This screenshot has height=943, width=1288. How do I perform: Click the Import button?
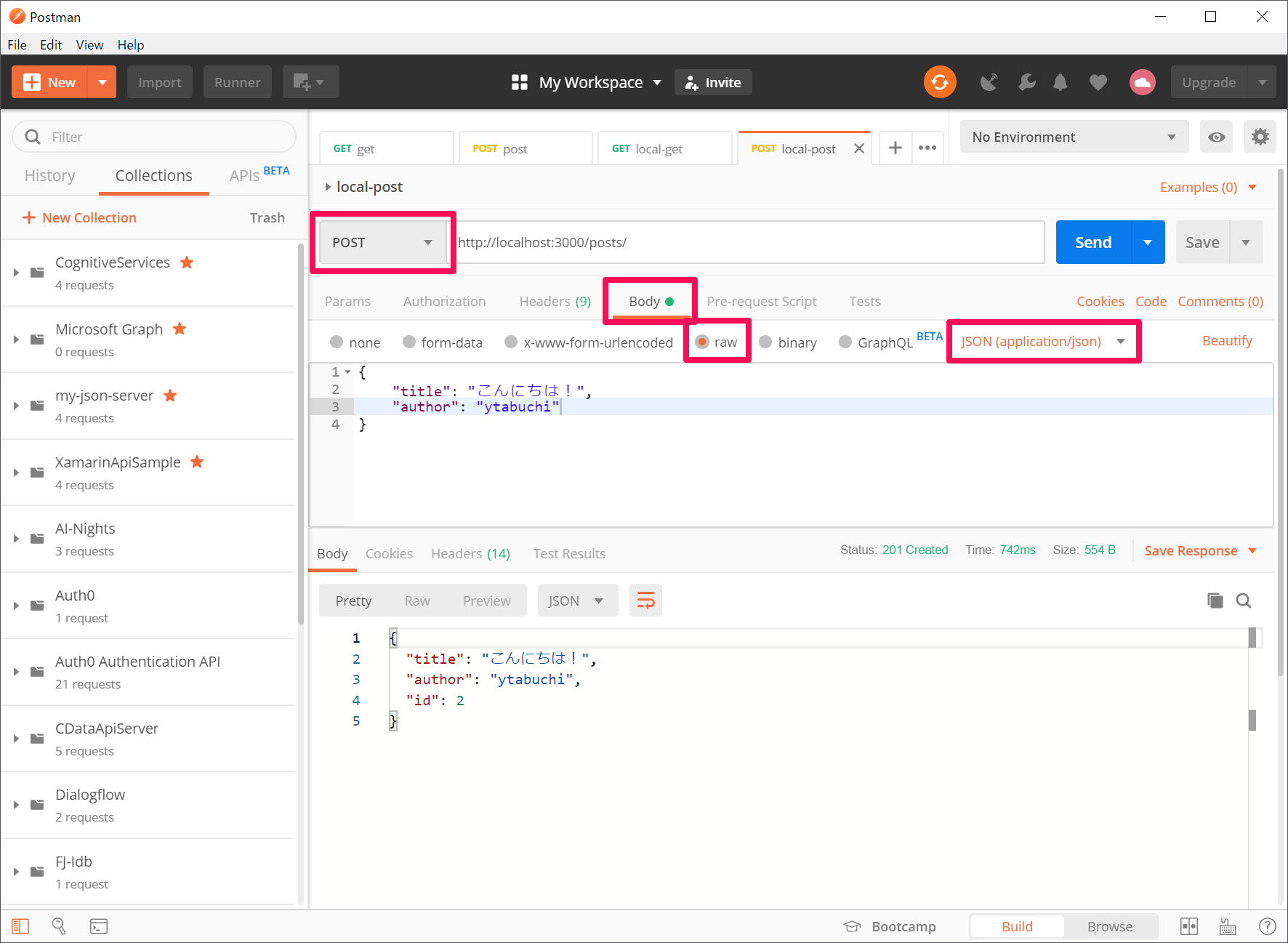point(160,82)
